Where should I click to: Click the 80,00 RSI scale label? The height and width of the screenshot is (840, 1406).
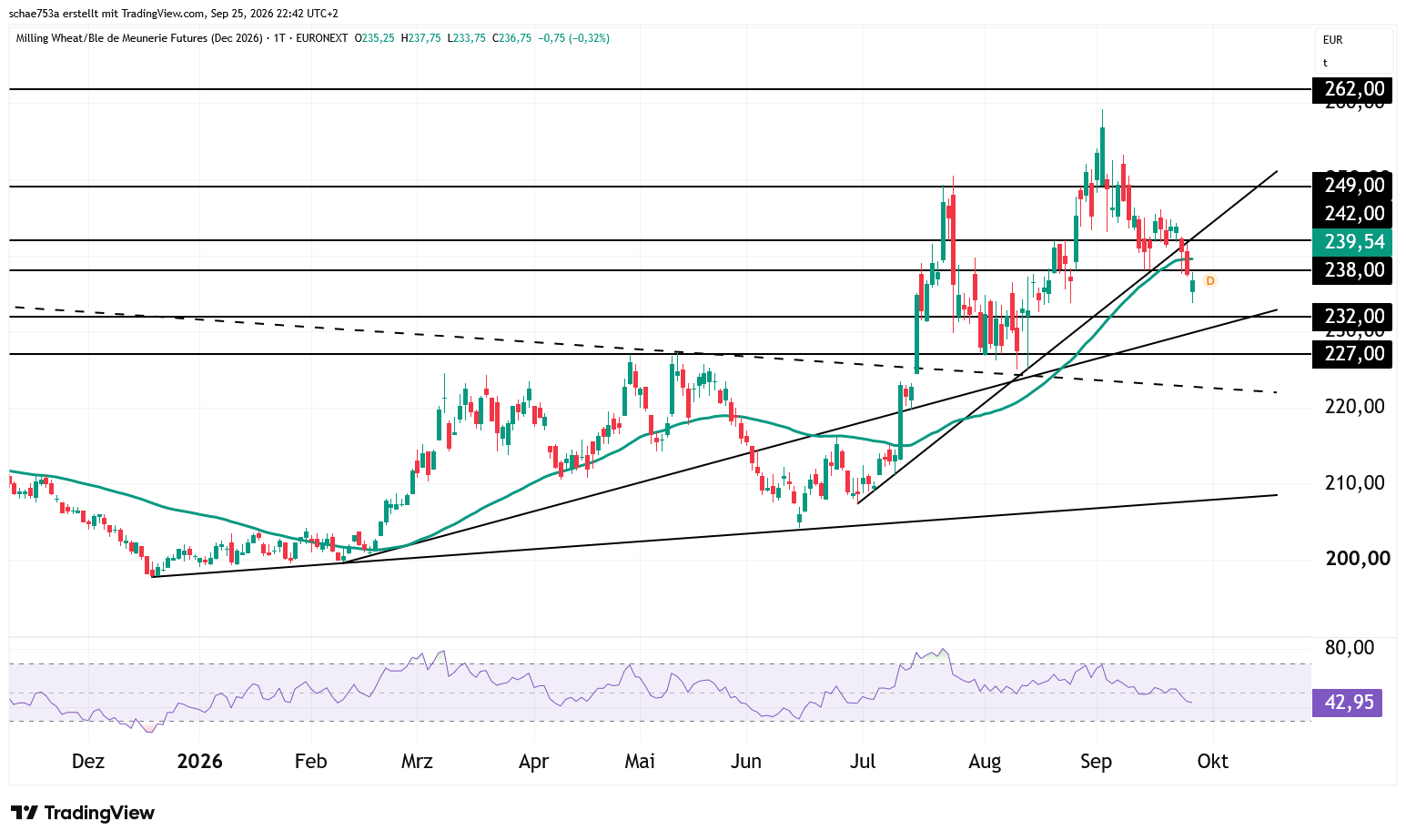[1350, 648]
